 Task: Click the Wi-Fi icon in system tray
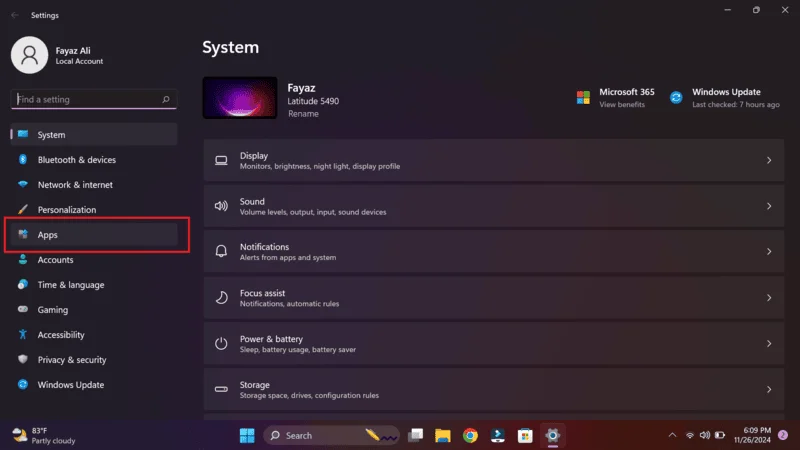point(690,435)
